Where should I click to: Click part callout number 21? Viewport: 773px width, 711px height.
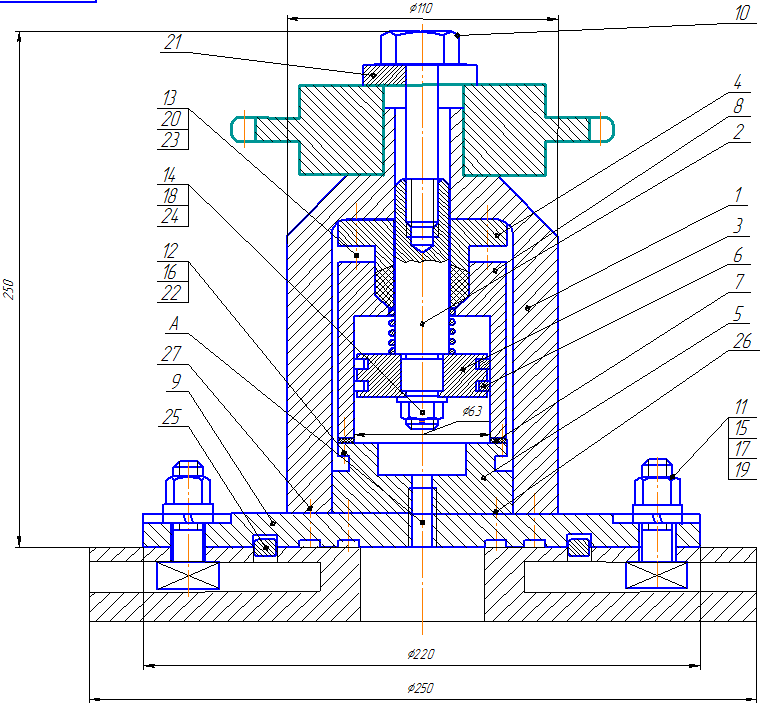[173, 42]
